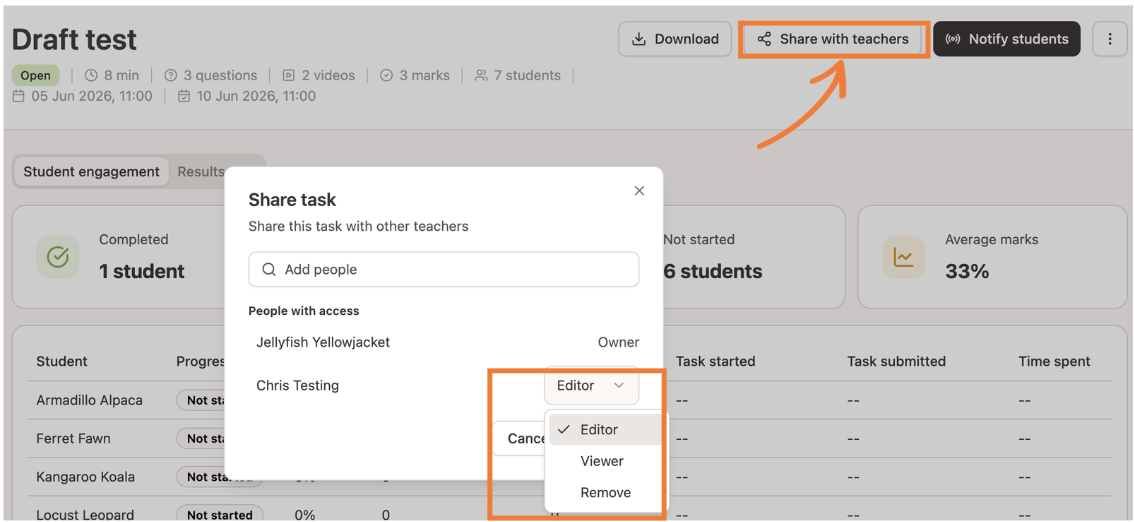Click the Task submitted column header

(x=896, y=361)
